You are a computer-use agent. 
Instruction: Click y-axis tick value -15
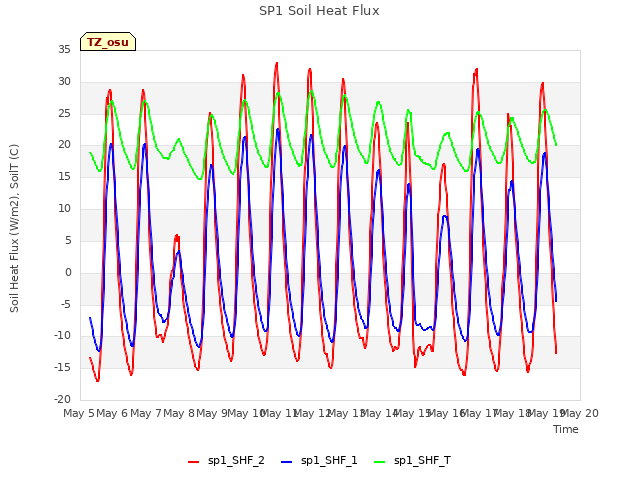[62, 368]
